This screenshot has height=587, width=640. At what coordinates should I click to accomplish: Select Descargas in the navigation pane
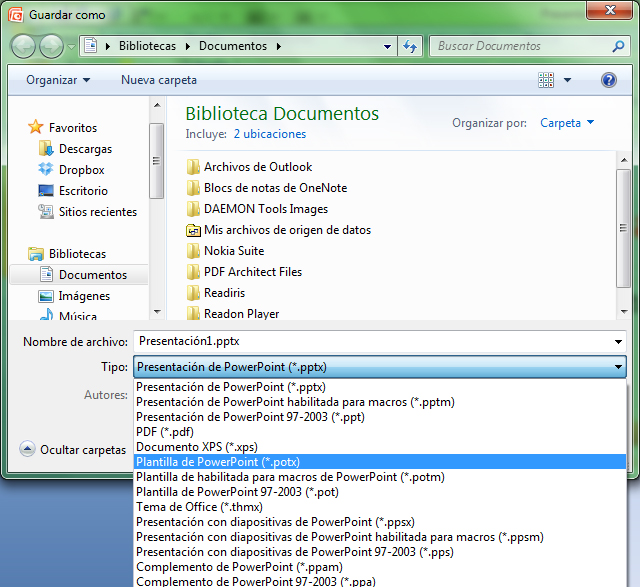coord(85,149)
